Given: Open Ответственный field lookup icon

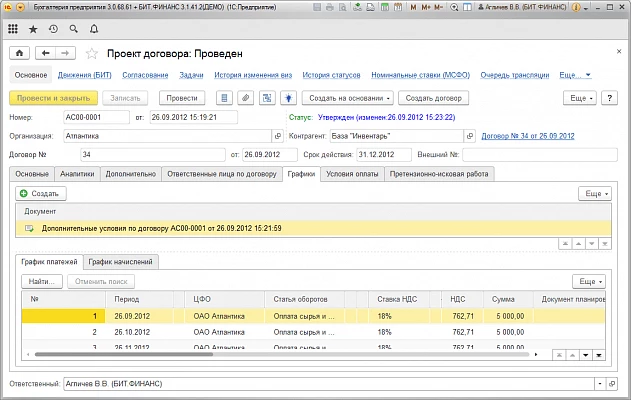Looking at the screenshot, I should 612,384.
